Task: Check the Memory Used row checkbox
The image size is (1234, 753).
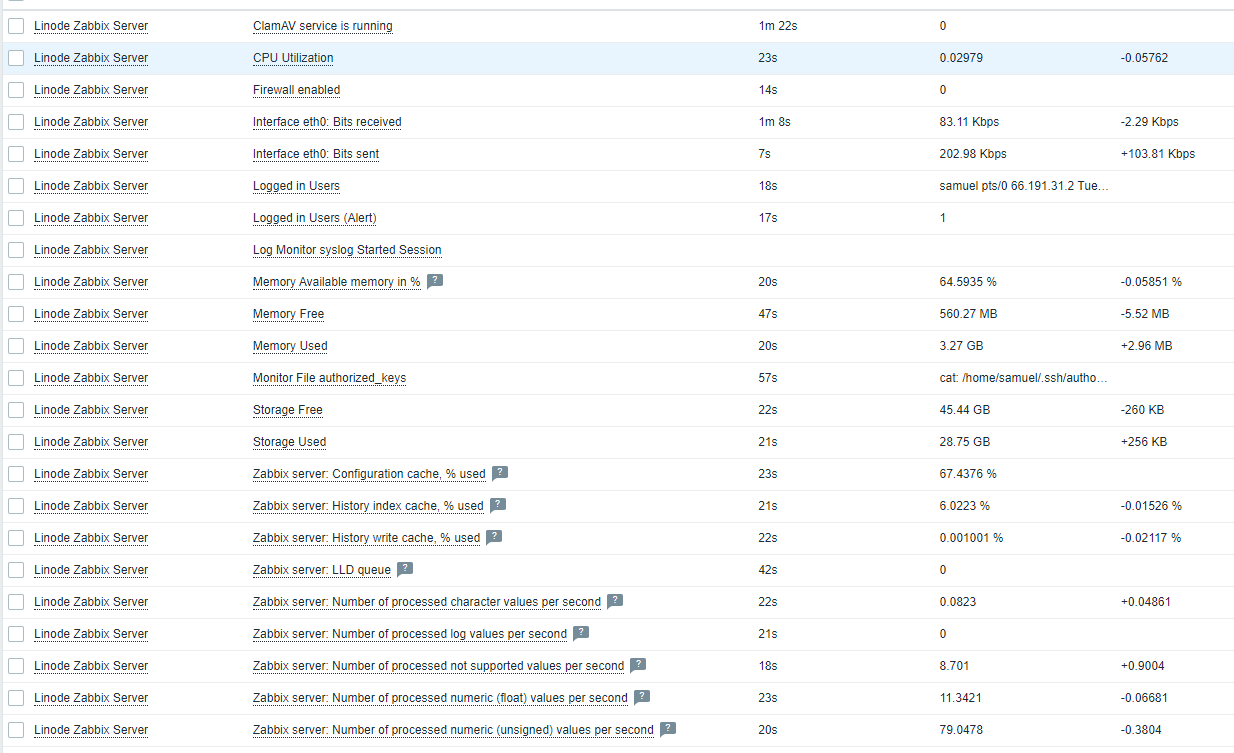Action: [x=16, y=346]
